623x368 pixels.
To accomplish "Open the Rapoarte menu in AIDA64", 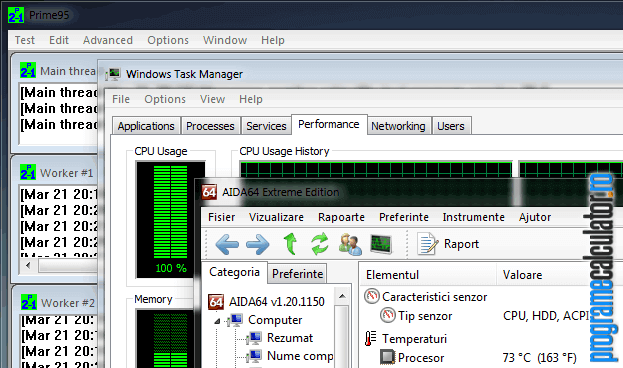I will [341, 217].
